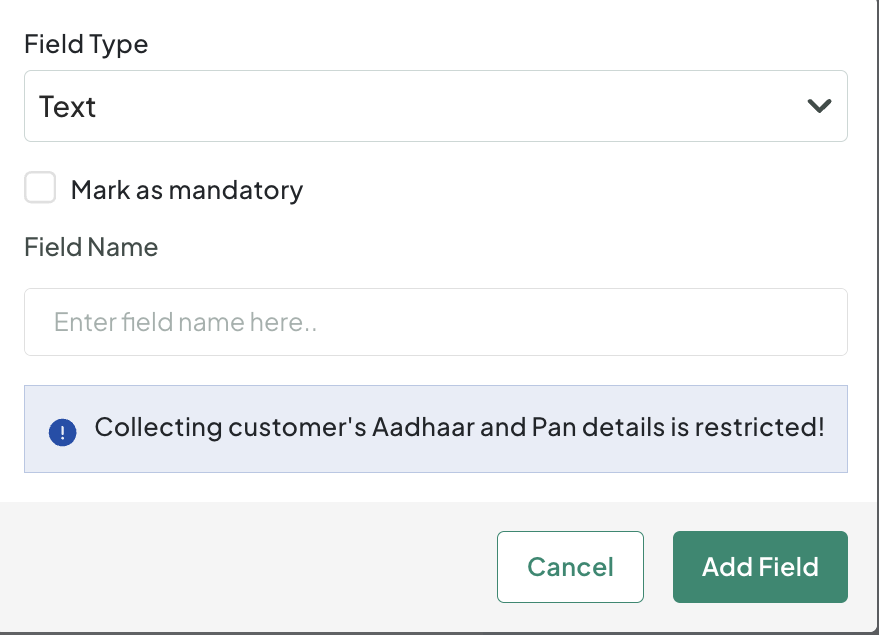
Task: Tick the Mark as mandatory checkbox
Action: 40,187
